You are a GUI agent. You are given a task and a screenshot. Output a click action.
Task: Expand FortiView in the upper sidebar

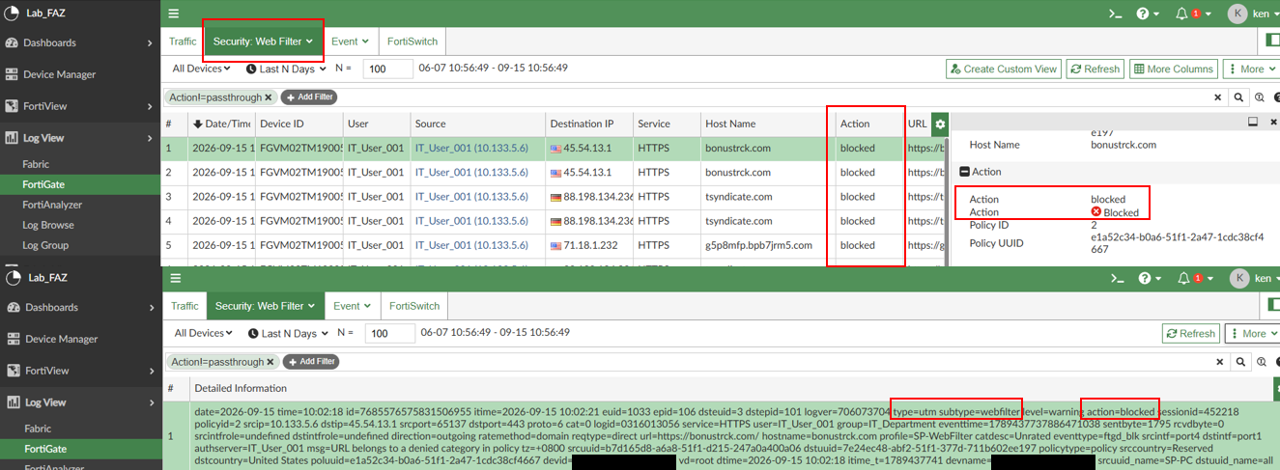[x=80, y=106]
